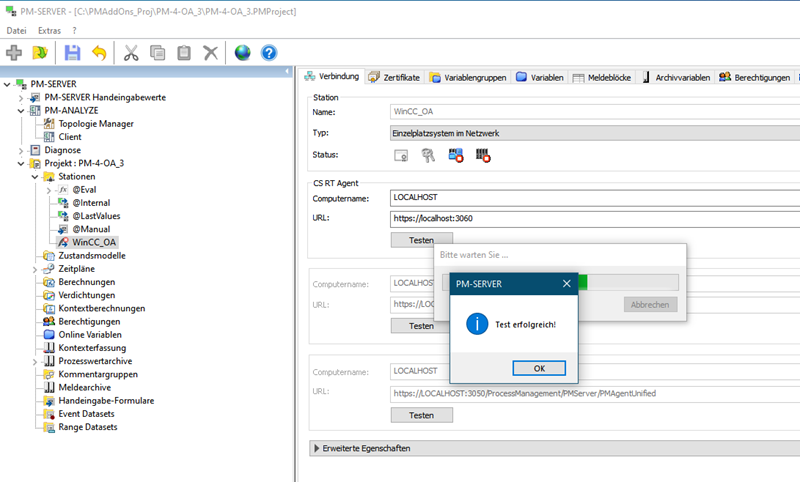Switch to the Zertifikate tab
This screenshot has width=800, height=482.
pos(394,77)
